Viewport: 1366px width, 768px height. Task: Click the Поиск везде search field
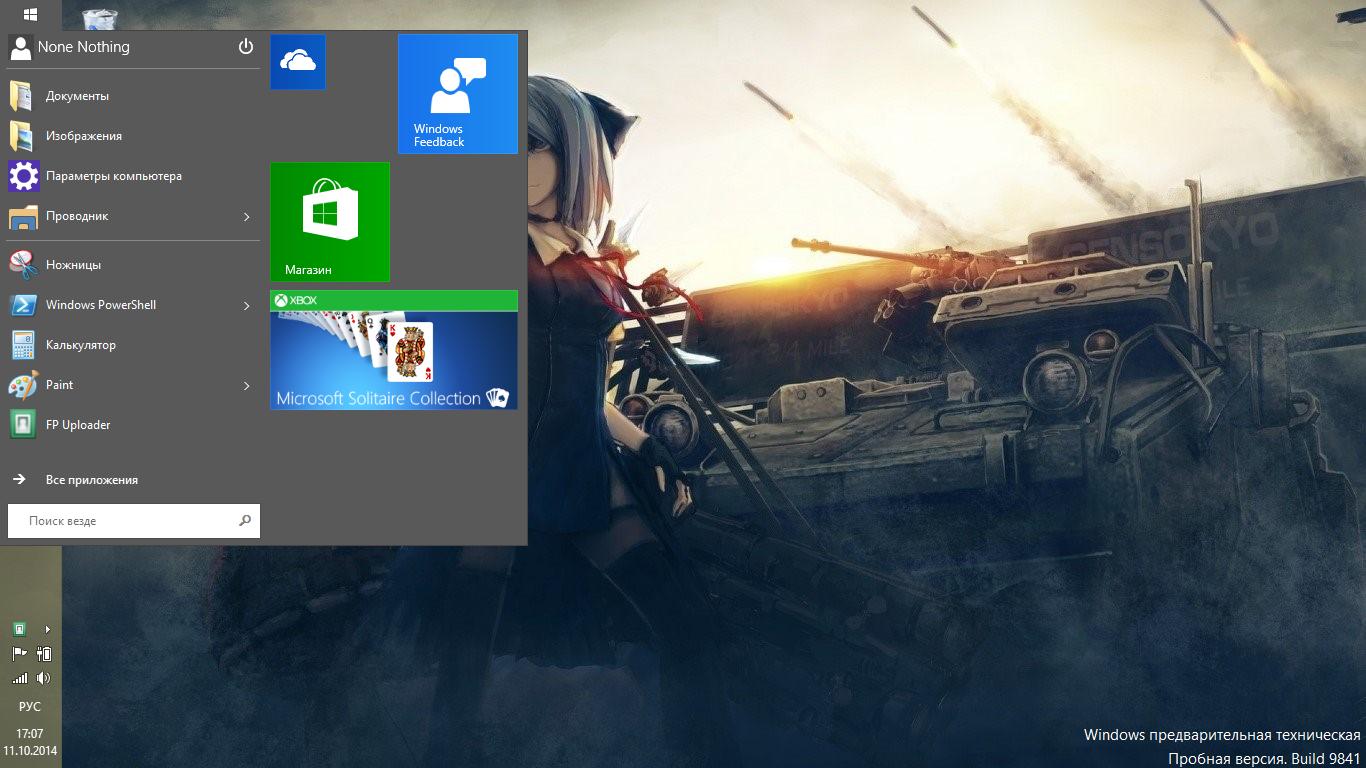tap(125, 521)
